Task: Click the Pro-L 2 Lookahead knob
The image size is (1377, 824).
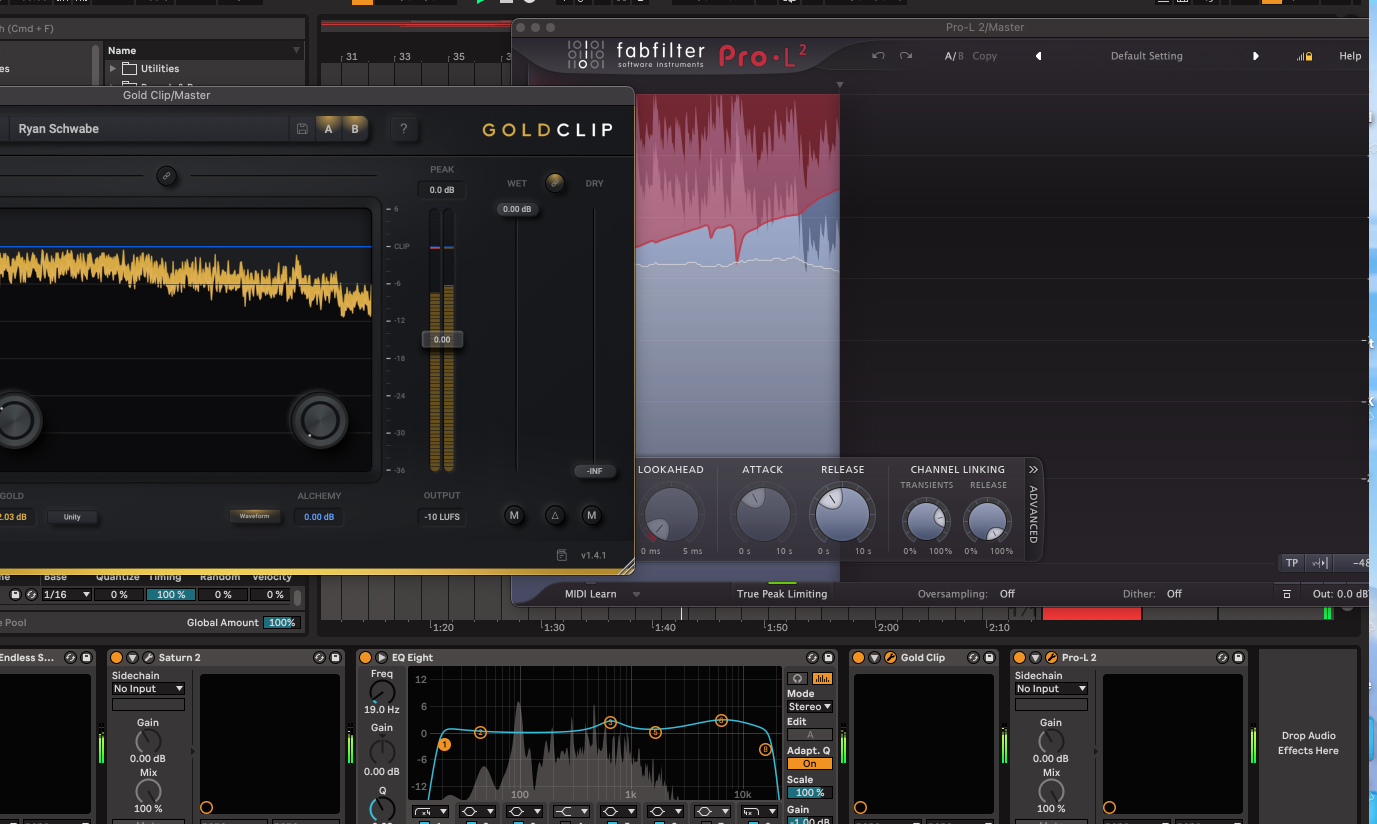Action: coord(672,514)
